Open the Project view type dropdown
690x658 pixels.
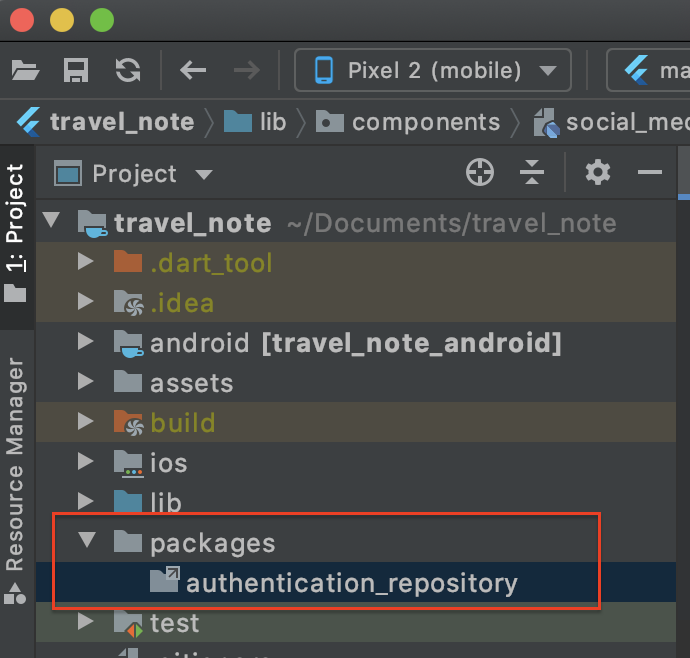point(133,173)
